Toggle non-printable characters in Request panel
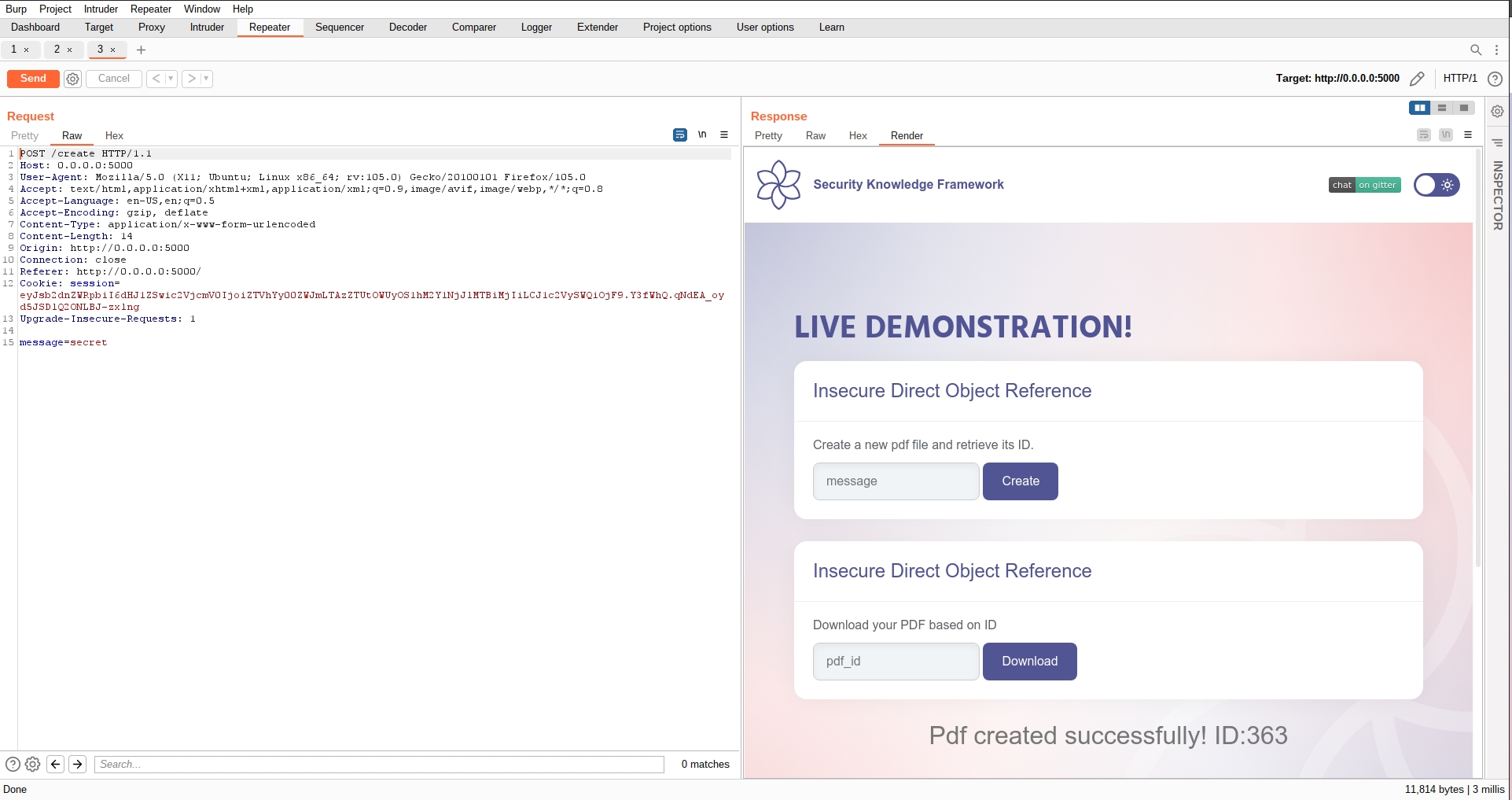The image size is (1512, 800). pos(702,135)
